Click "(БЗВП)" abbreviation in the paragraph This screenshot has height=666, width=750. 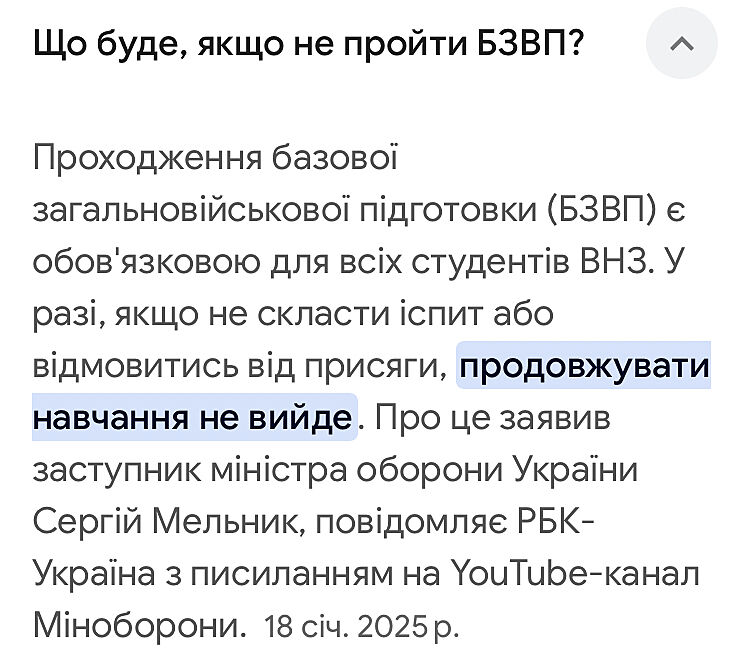pos(604,211)
